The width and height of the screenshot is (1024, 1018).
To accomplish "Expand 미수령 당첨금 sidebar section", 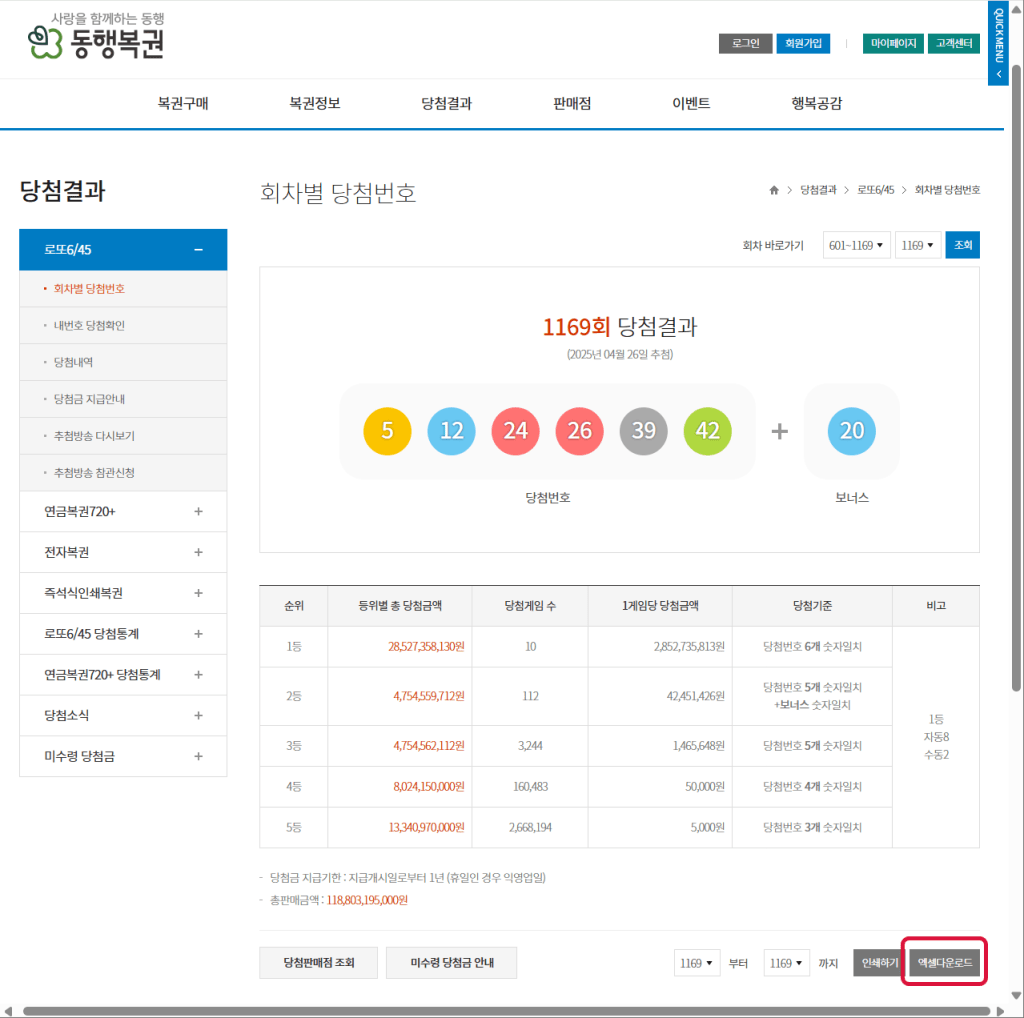I will click(x=198, y=757).
